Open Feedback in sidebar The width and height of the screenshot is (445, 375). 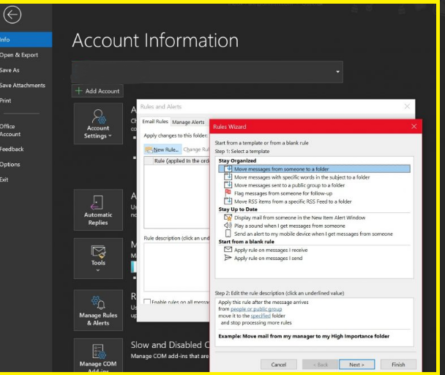[x=12, y=149]
